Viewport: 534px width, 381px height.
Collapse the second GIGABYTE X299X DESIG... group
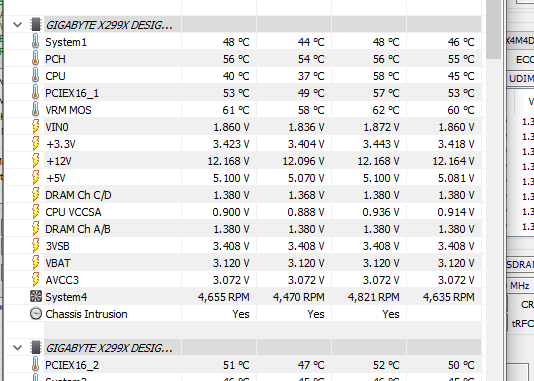[x=17, y=348]
